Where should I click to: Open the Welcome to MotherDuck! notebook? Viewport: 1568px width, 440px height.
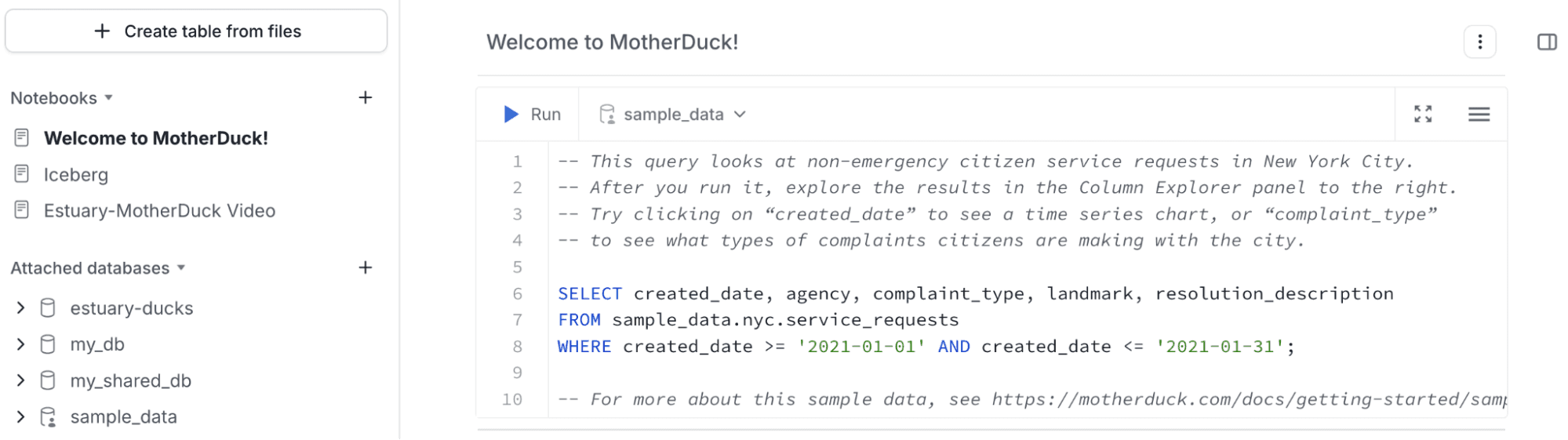pos(156,139)
